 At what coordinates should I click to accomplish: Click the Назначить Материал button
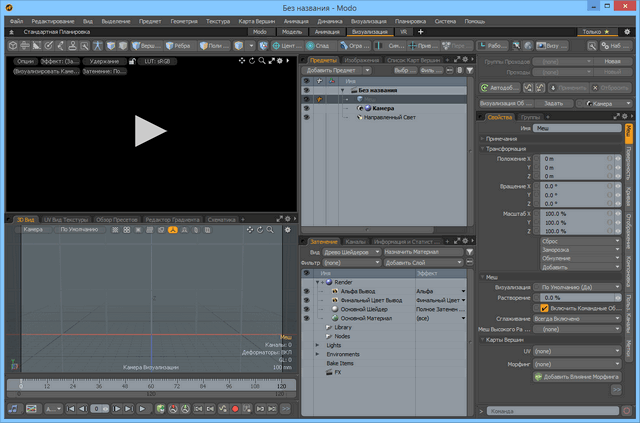pos(410,252)
